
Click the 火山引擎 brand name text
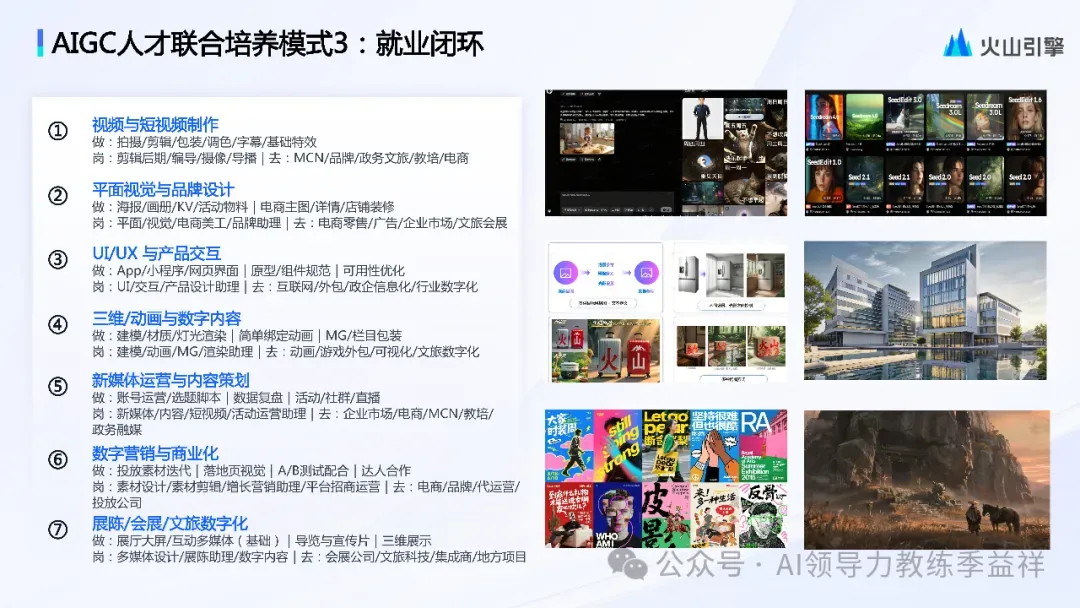point(1021,45)
